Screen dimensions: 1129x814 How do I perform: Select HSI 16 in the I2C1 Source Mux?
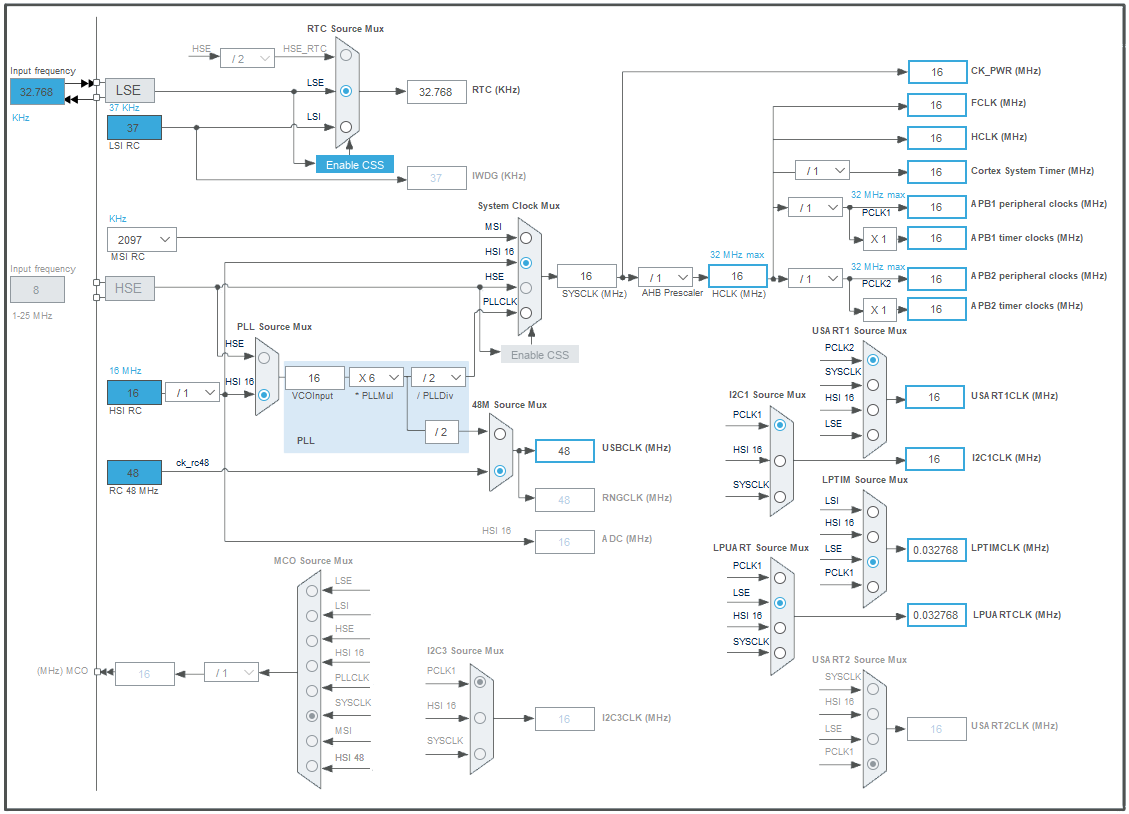coord(780,460)
